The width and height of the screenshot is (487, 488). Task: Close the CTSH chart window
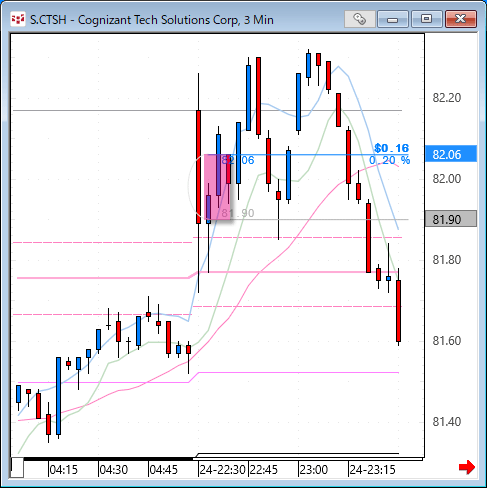(461, 19)
